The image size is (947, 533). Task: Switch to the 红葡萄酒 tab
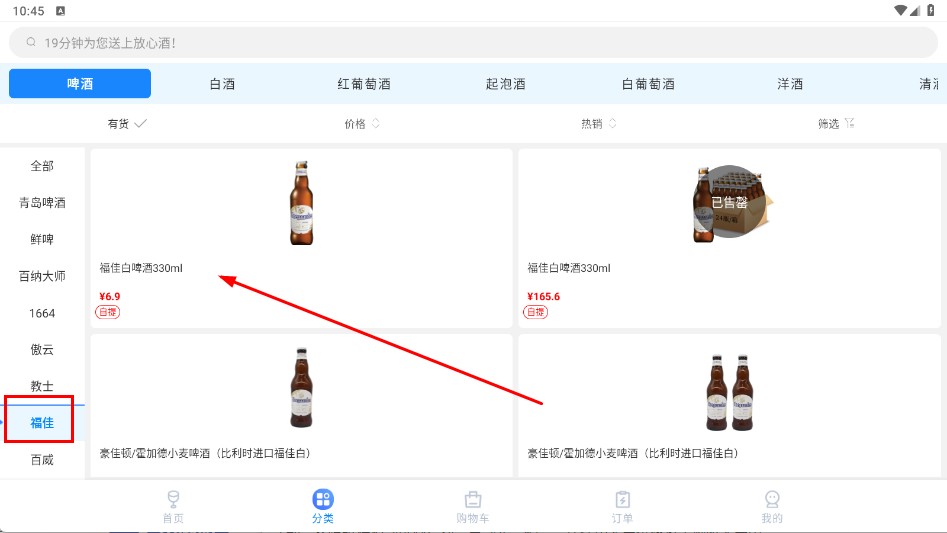[364, 84]
